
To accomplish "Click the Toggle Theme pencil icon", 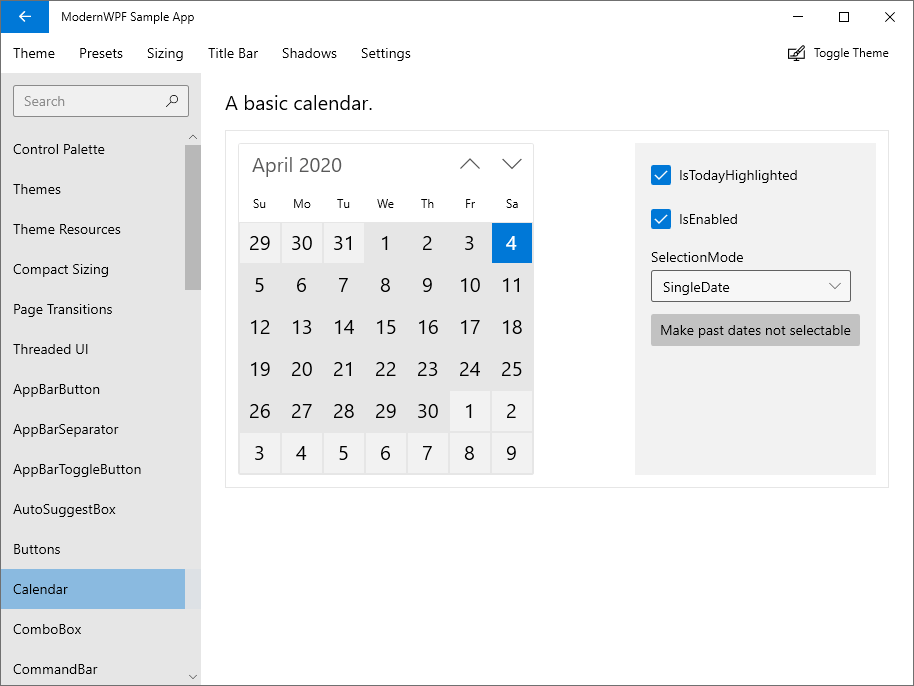I will [796, 52].
